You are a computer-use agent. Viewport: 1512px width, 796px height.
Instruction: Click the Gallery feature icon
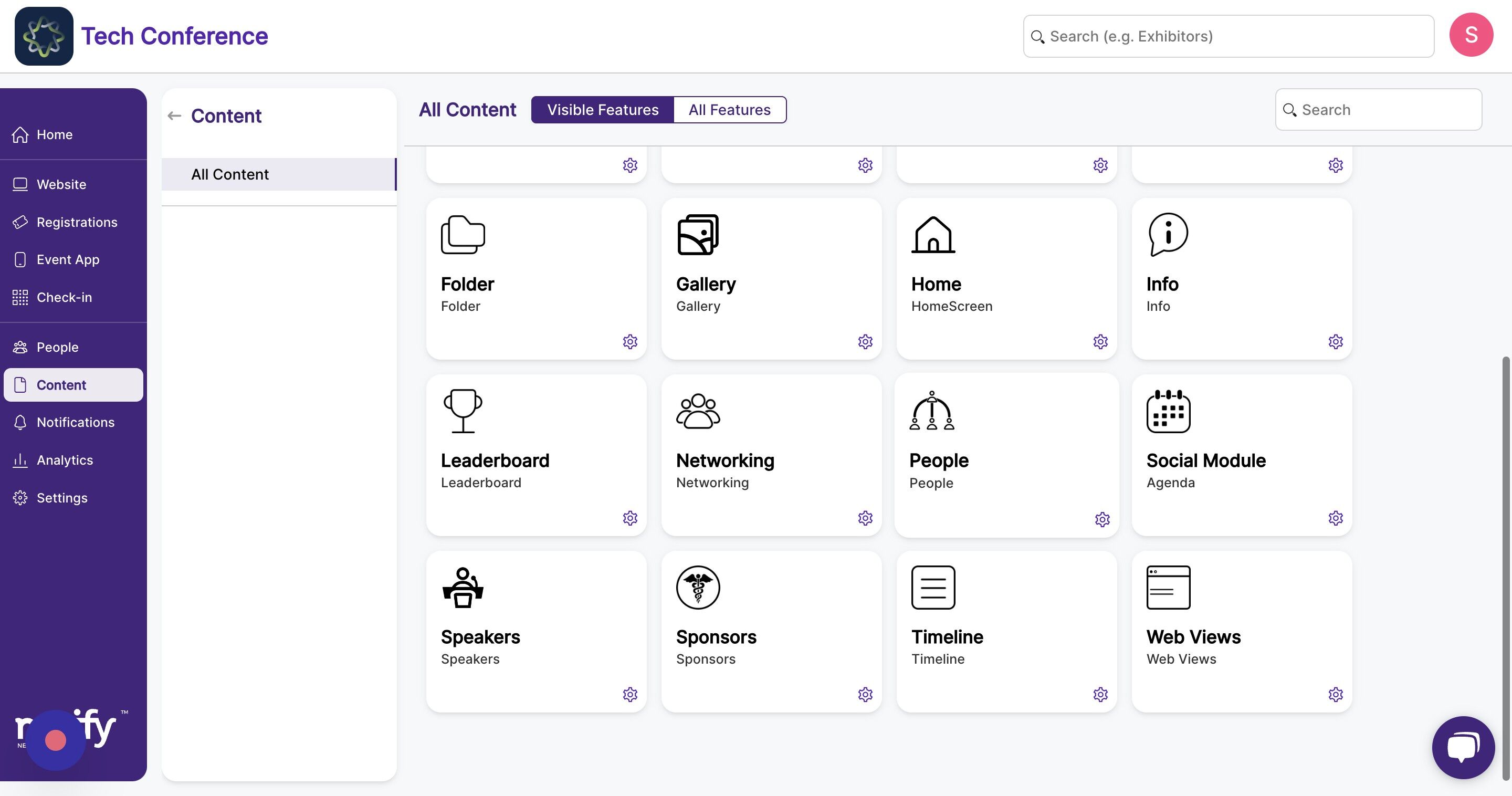pyautogui.click(x=697, y=235)
